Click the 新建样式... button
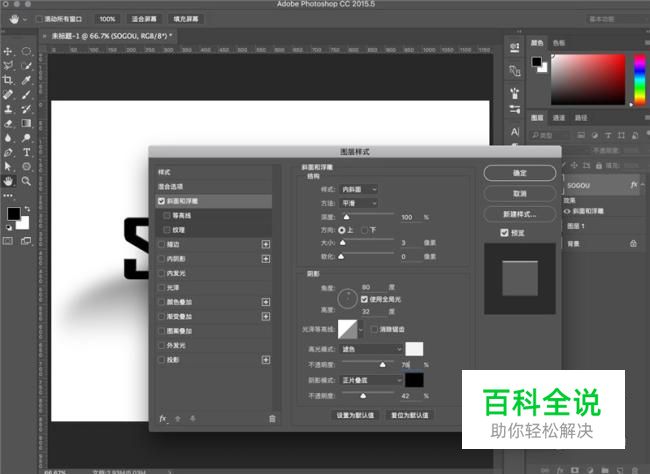Image resolution: width=650 pixels, height=474 pixels. tap(519, 214)
